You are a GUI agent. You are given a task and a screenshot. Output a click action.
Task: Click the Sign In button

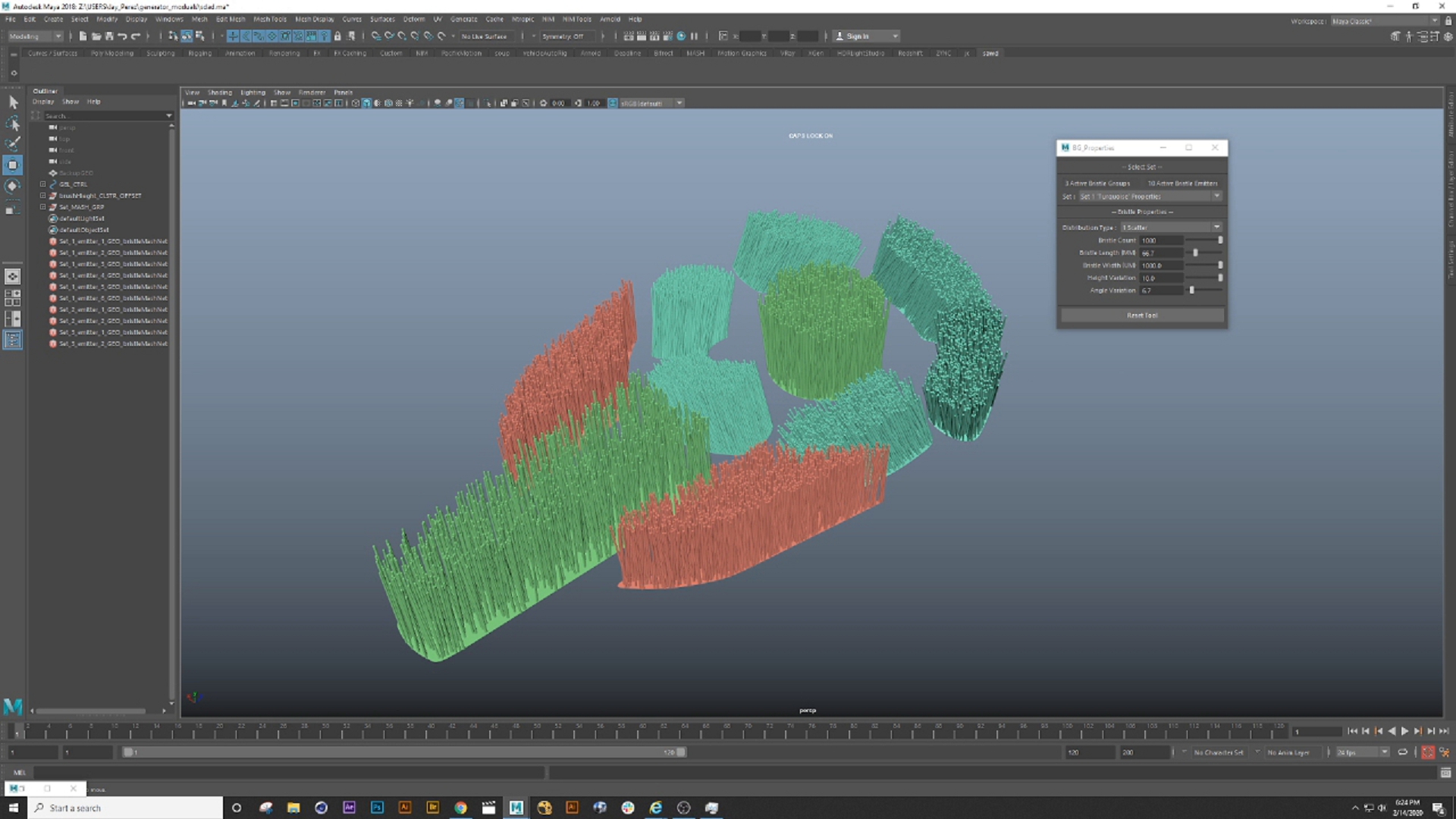(857, 36)
